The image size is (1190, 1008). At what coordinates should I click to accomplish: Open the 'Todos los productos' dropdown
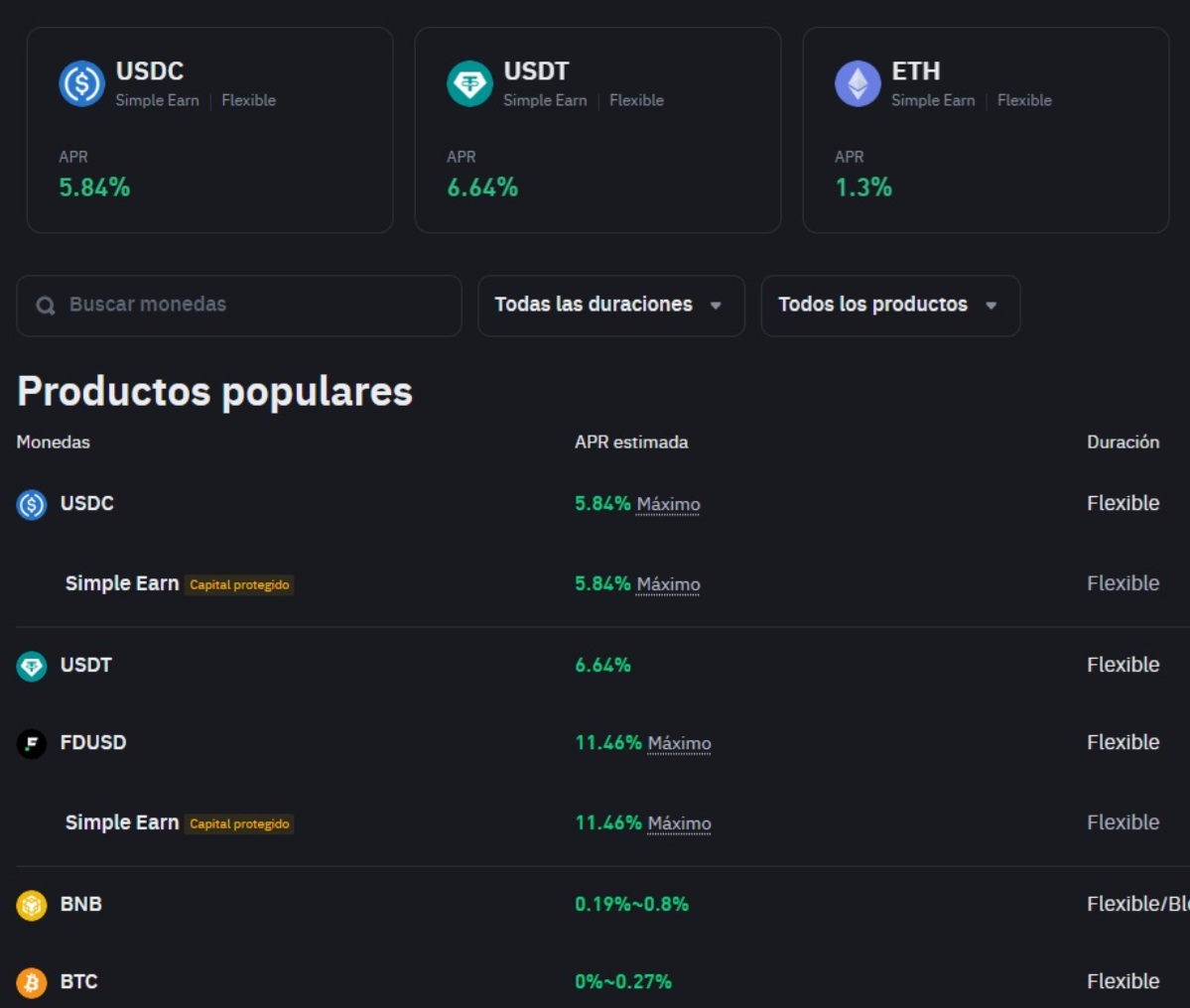(890, 306)
